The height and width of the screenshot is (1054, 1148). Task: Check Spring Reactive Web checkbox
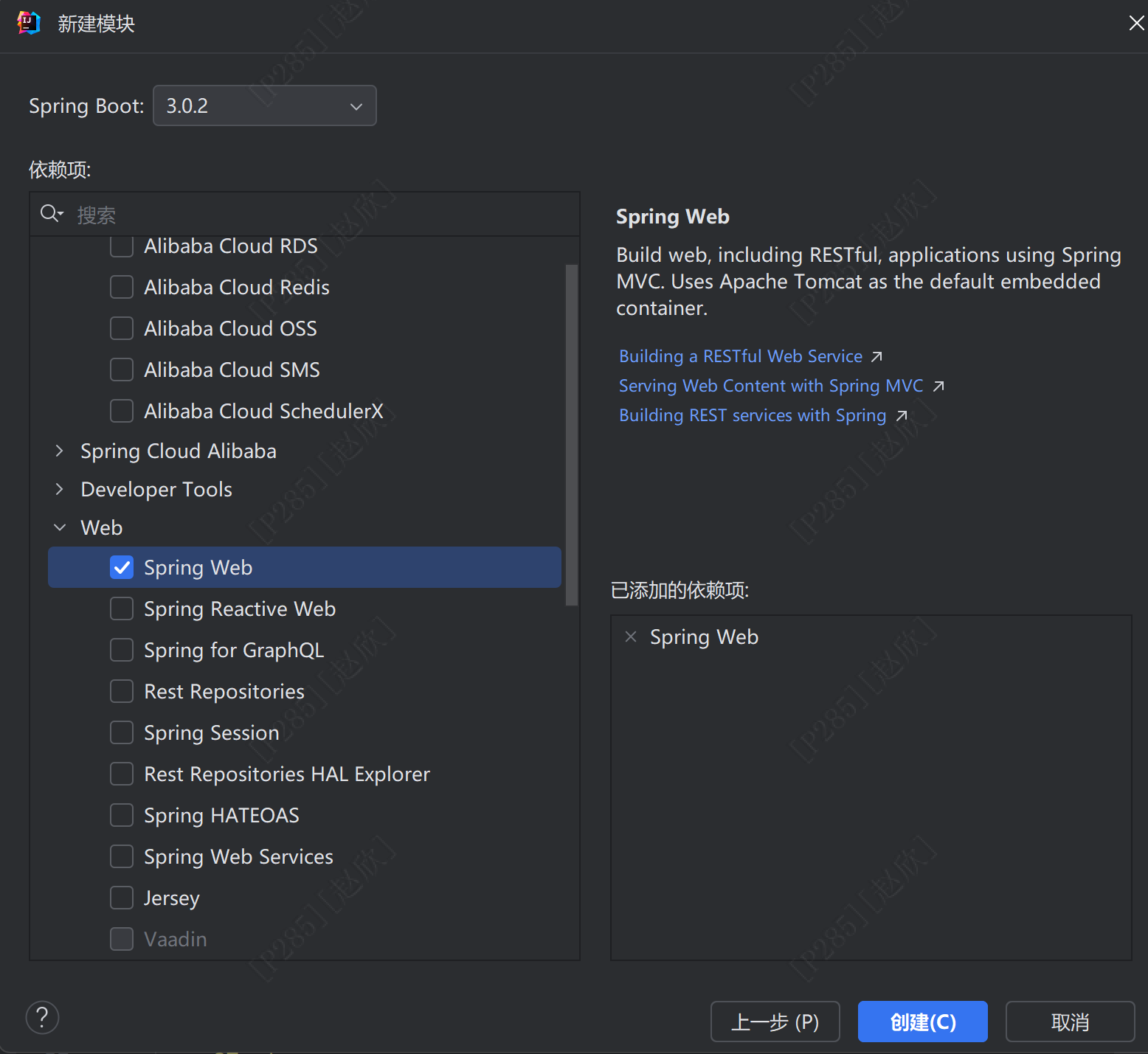click(122, 609)
